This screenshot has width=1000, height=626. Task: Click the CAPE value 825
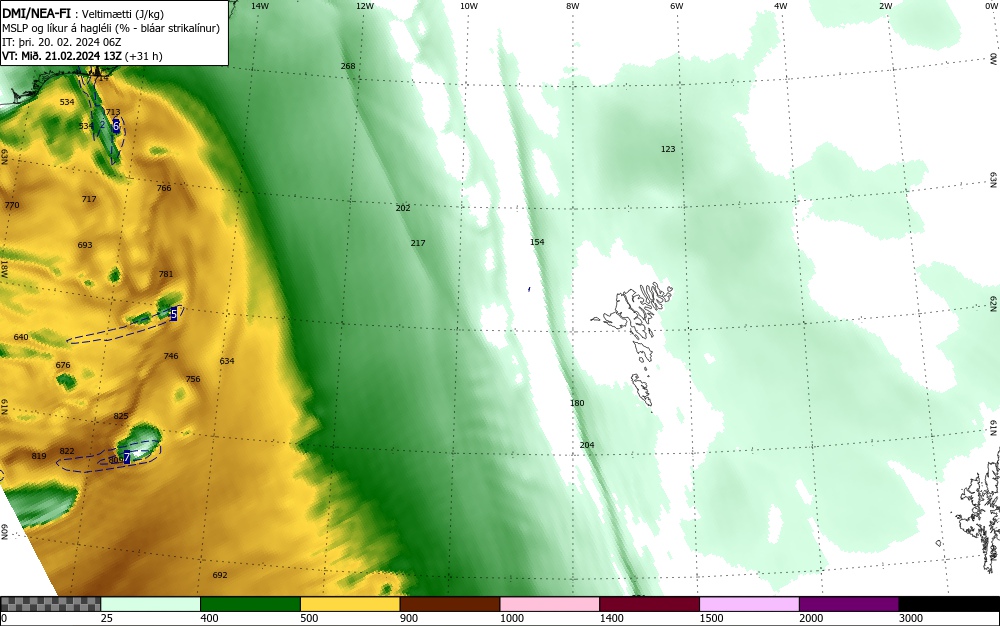121,416
